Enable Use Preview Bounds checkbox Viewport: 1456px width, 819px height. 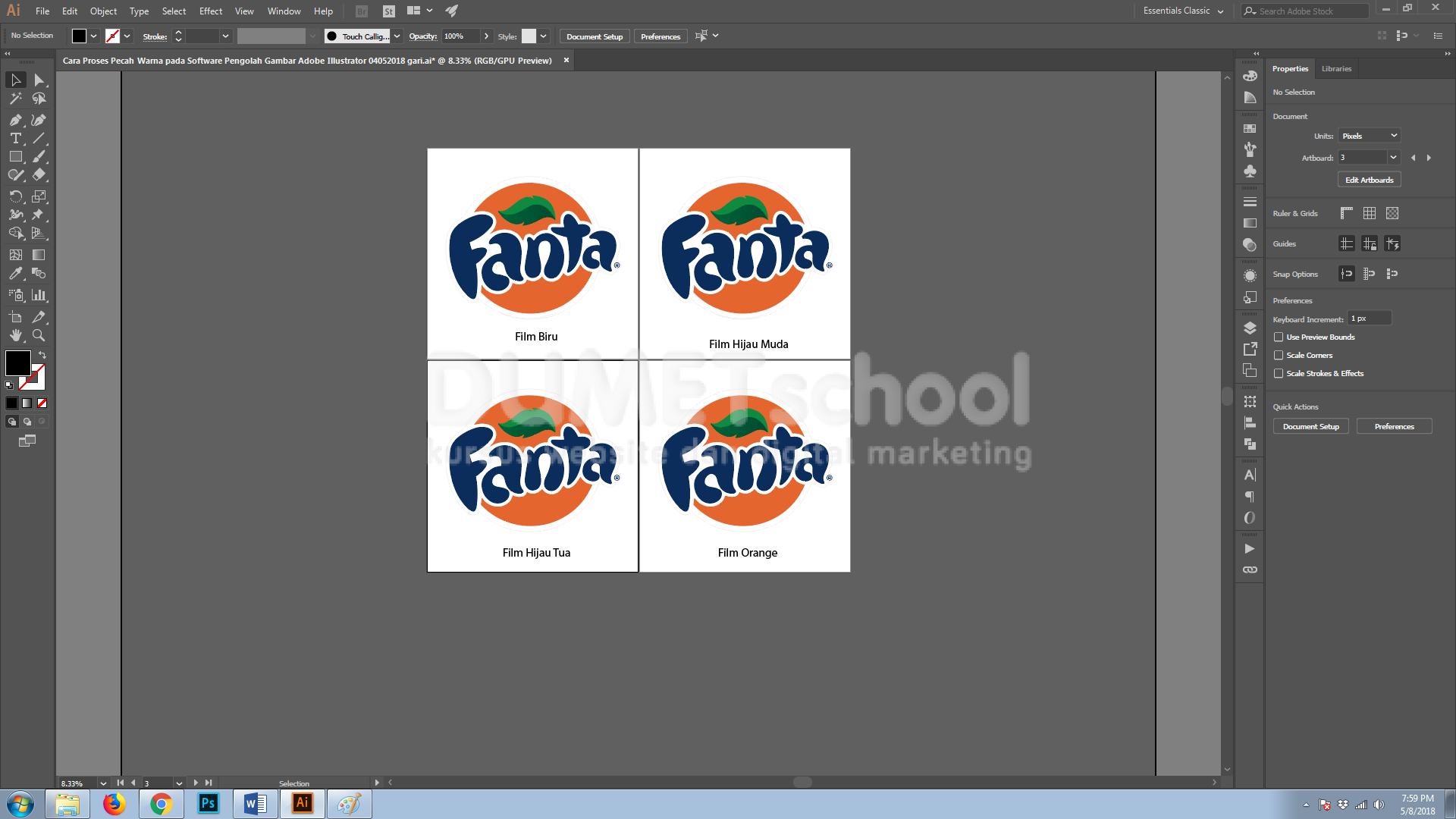pyautogui.click(x=1278, y=337)
